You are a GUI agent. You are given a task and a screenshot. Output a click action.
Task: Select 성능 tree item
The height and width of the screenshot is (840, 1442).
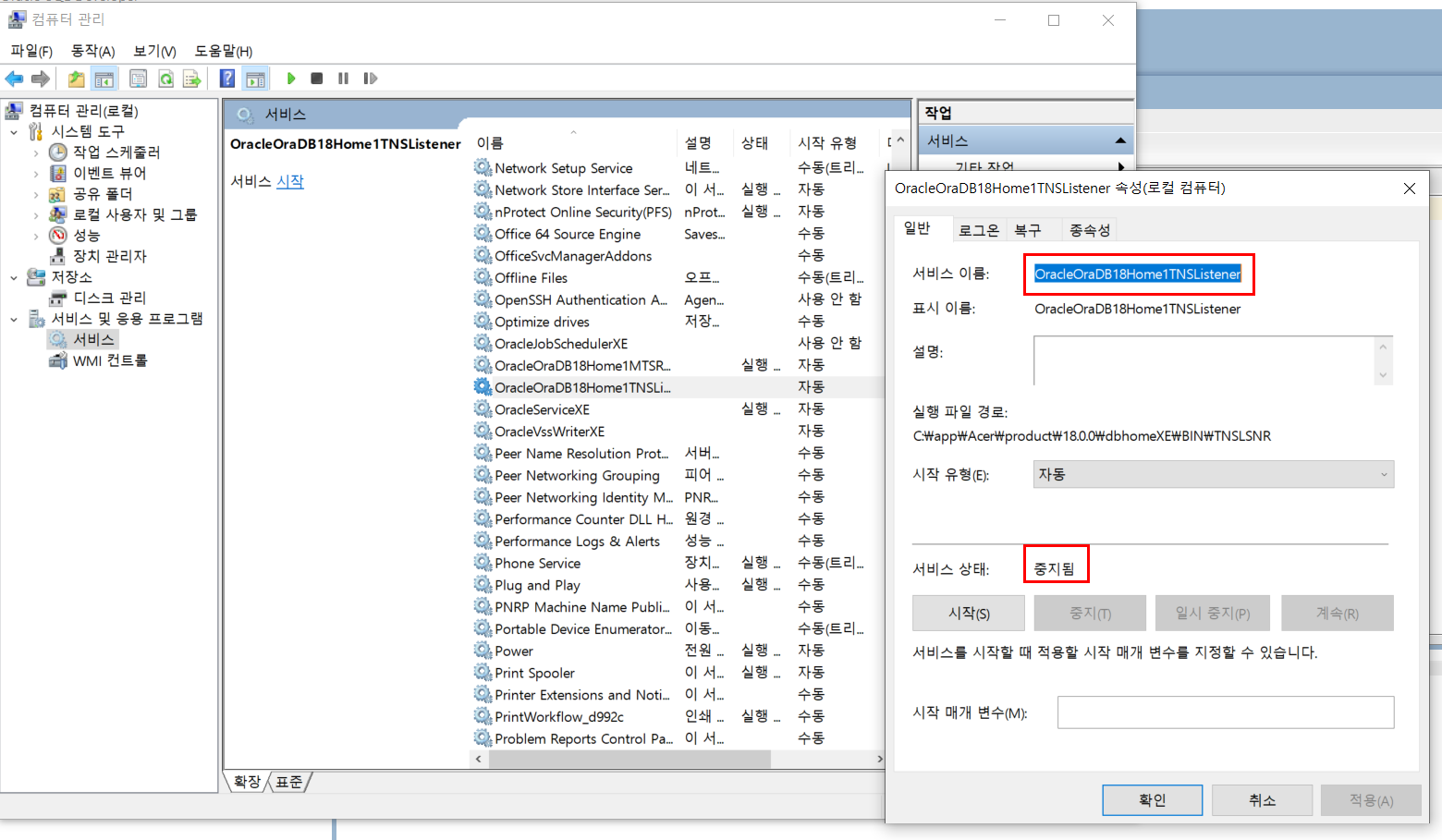click(x=86, y=236)
